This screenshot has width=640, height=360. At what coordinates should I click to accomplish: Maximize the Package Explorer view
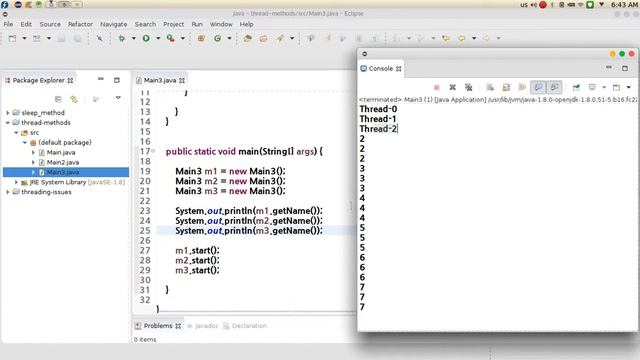click(117, 80)
